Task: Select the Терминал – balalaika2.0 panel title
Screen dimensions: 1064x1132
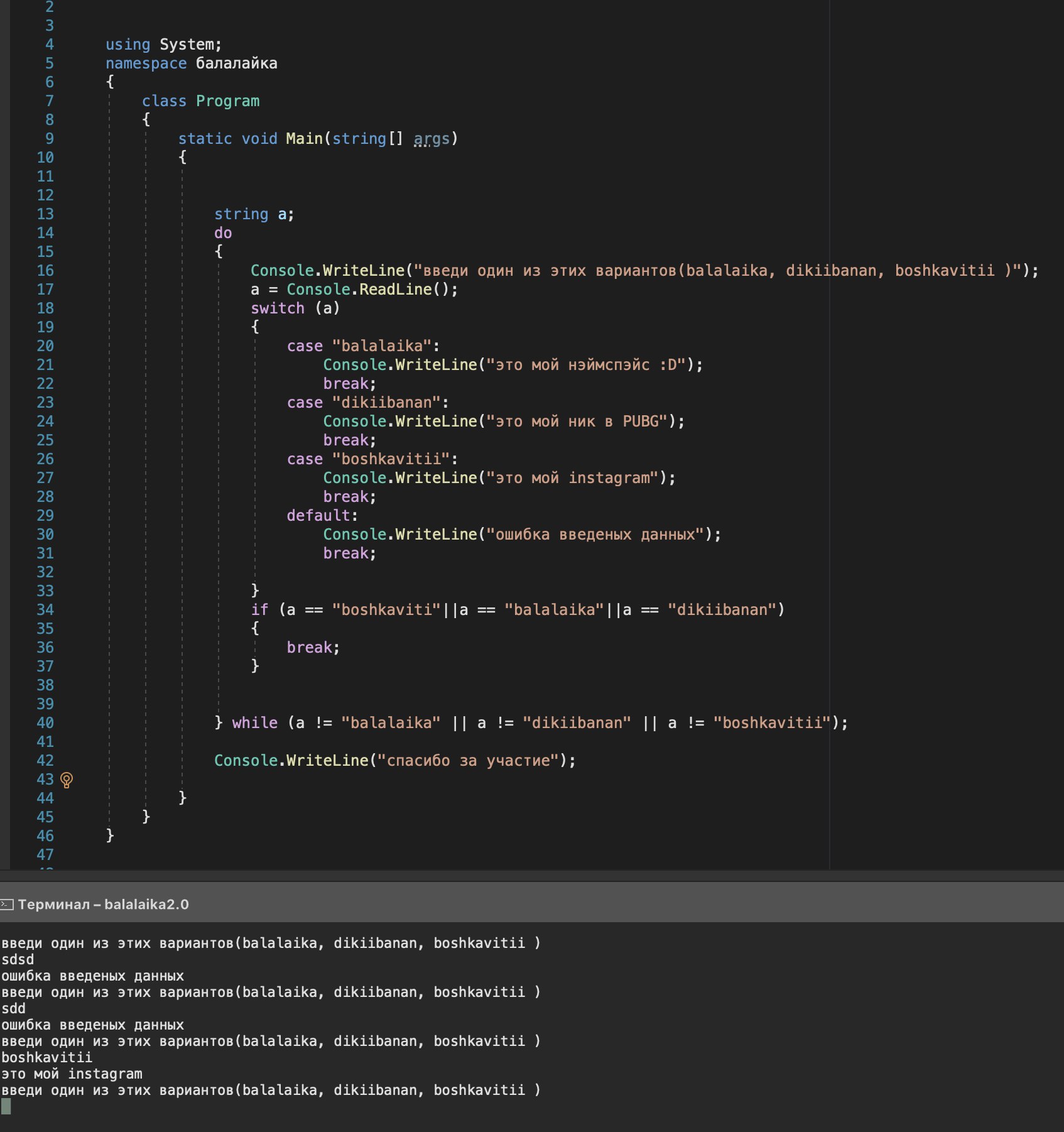Action: 103,905
